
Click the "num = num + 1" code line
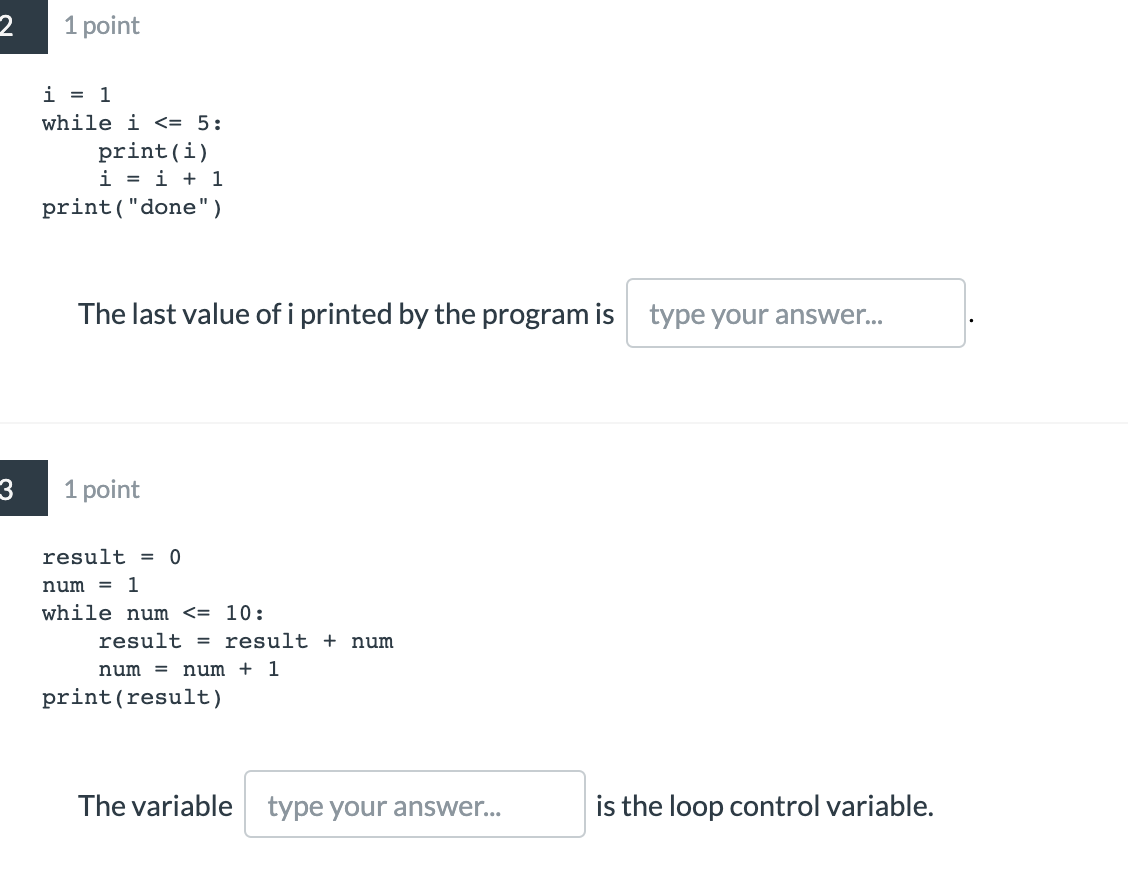tap(189, 669)
